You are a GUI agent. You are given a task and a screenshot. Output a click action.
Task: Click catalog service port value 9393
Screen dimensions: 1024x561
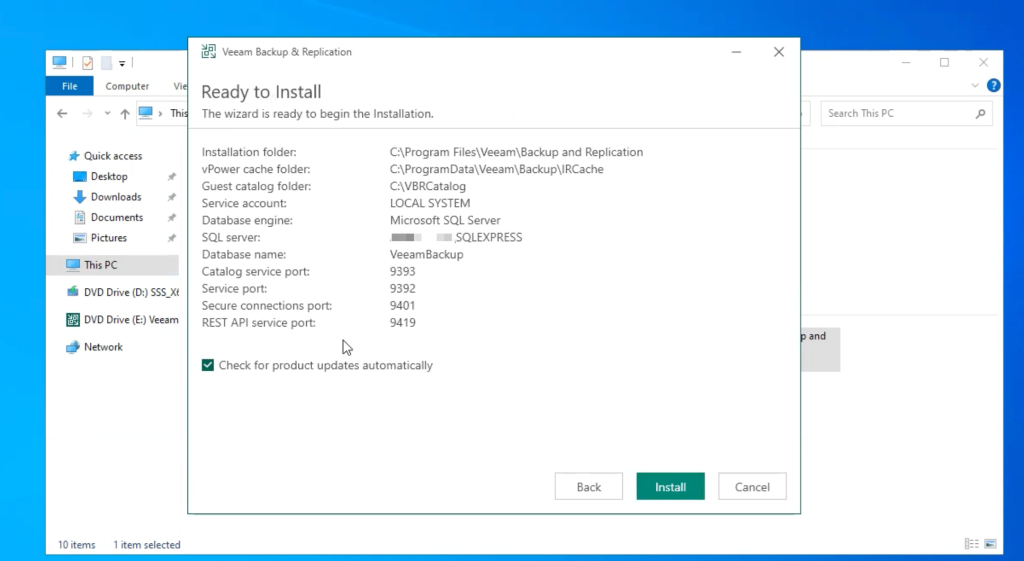(x=402, y=271)
